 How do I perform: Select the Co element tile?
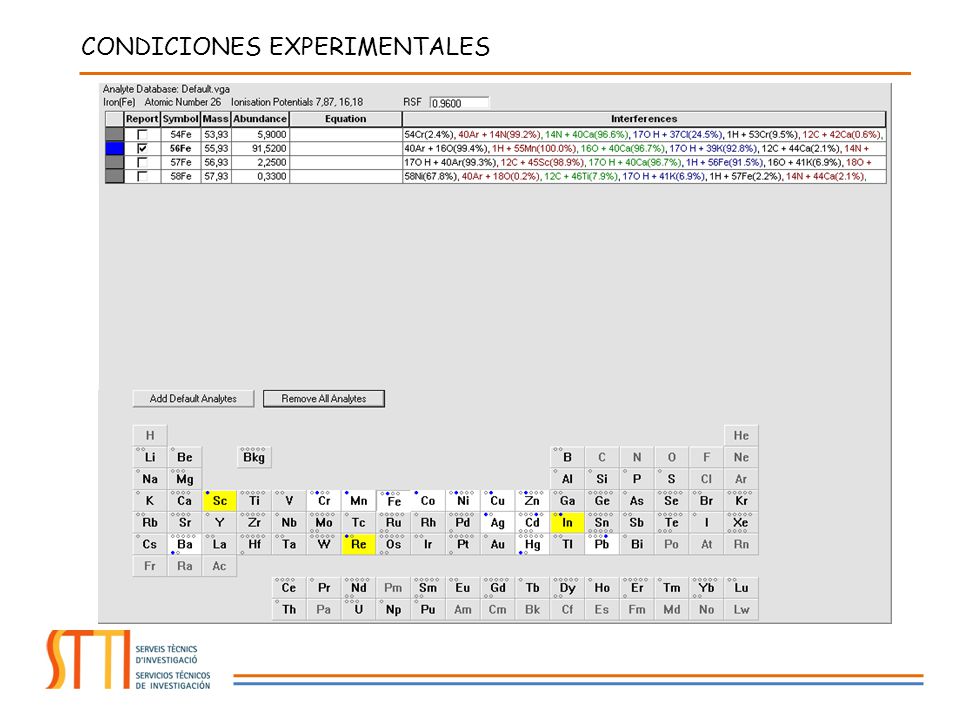tap(428, 501)
